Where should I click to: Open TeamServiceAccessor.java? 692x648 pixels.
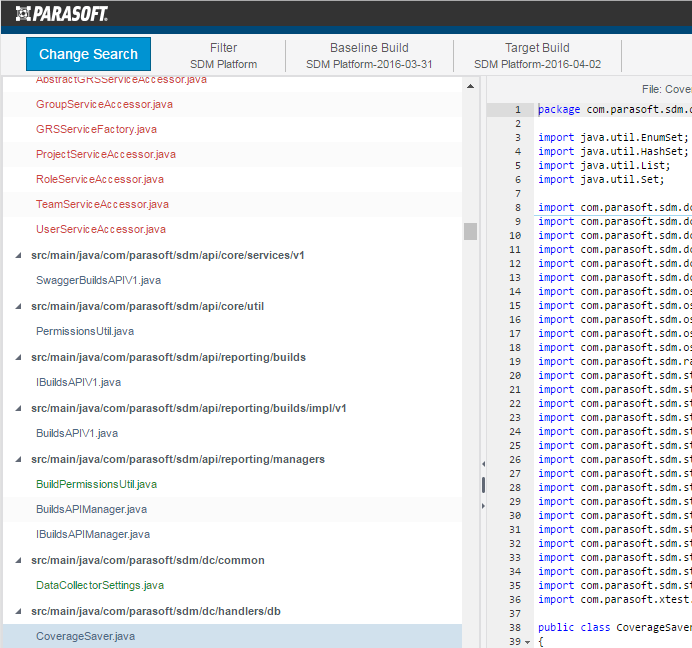102,204
